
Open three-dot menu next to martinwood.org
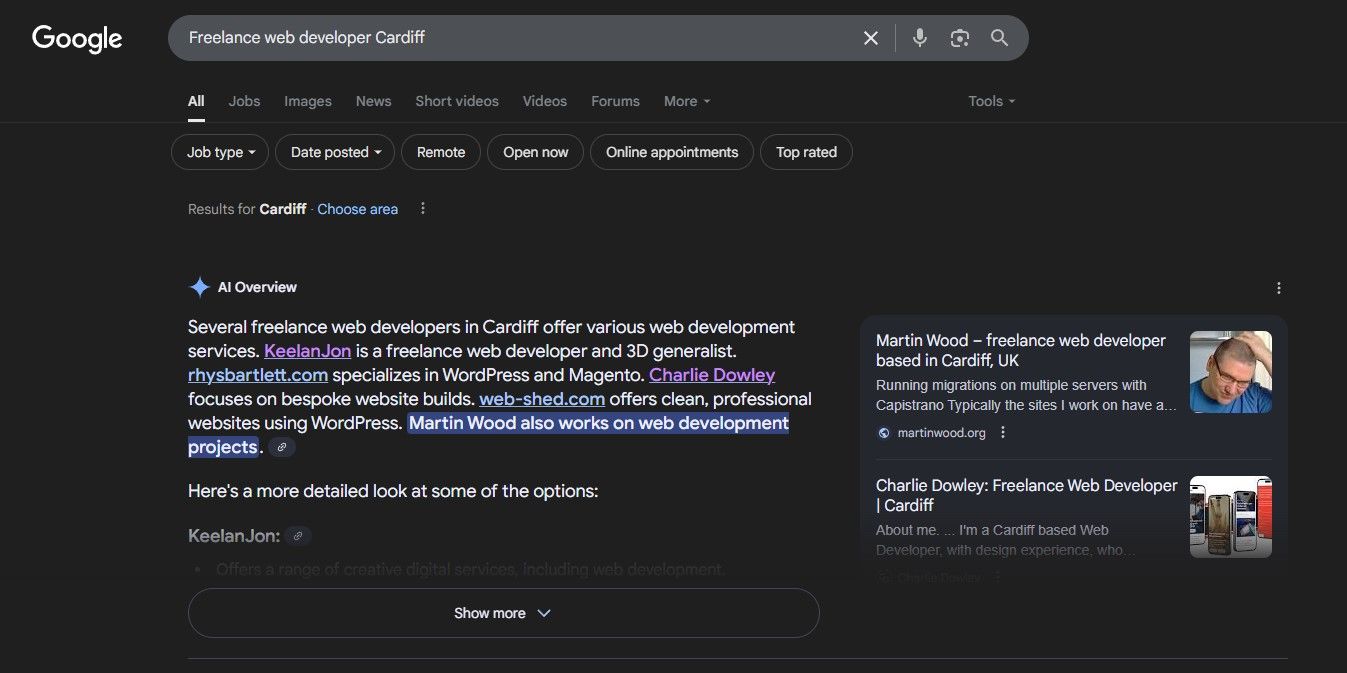pyautogui.click(x=1003, y=433)
